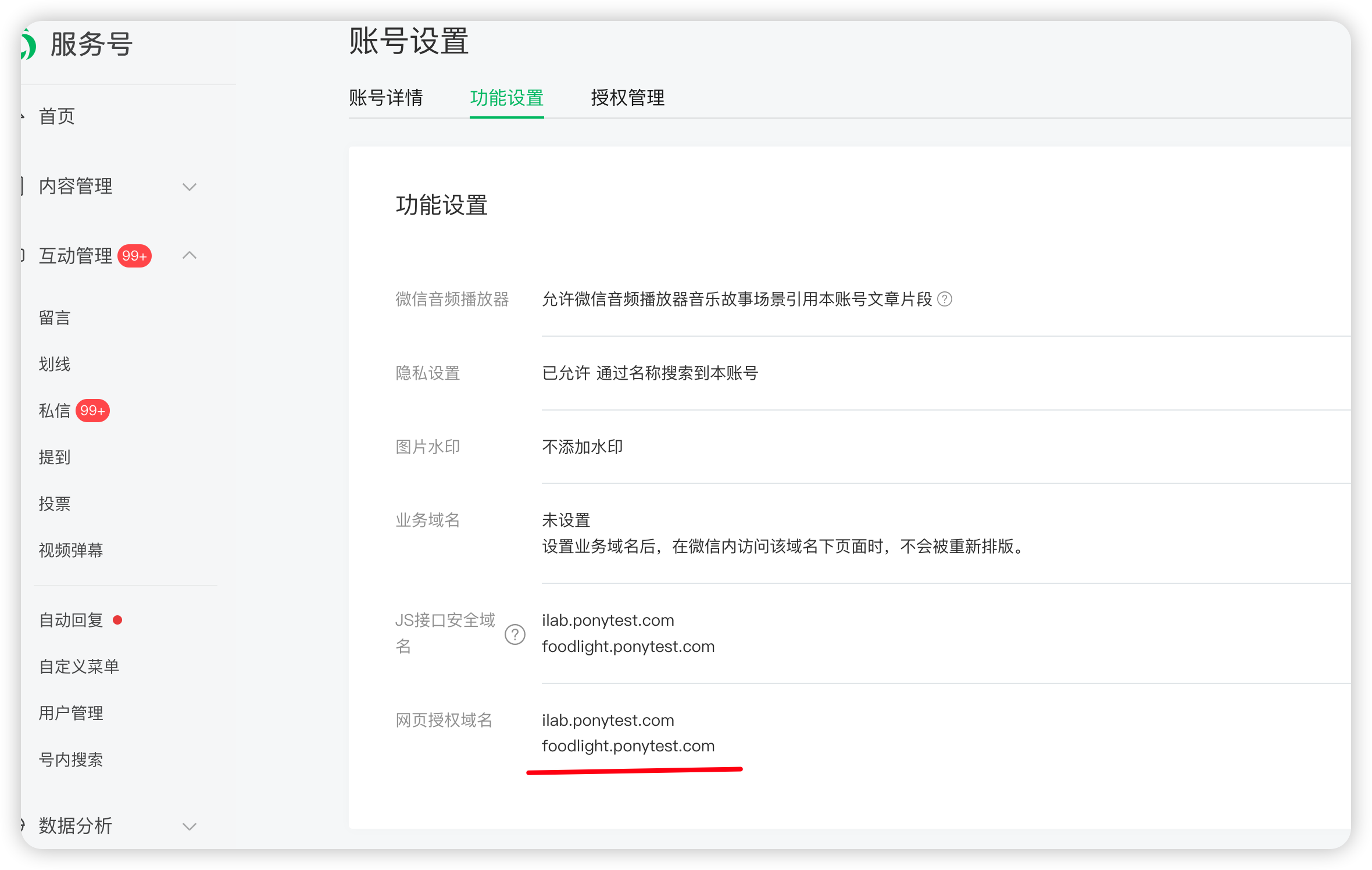Open 用户管理 from the sidebar
Viewport: 1372px width, 870px height.
point(71,713)
